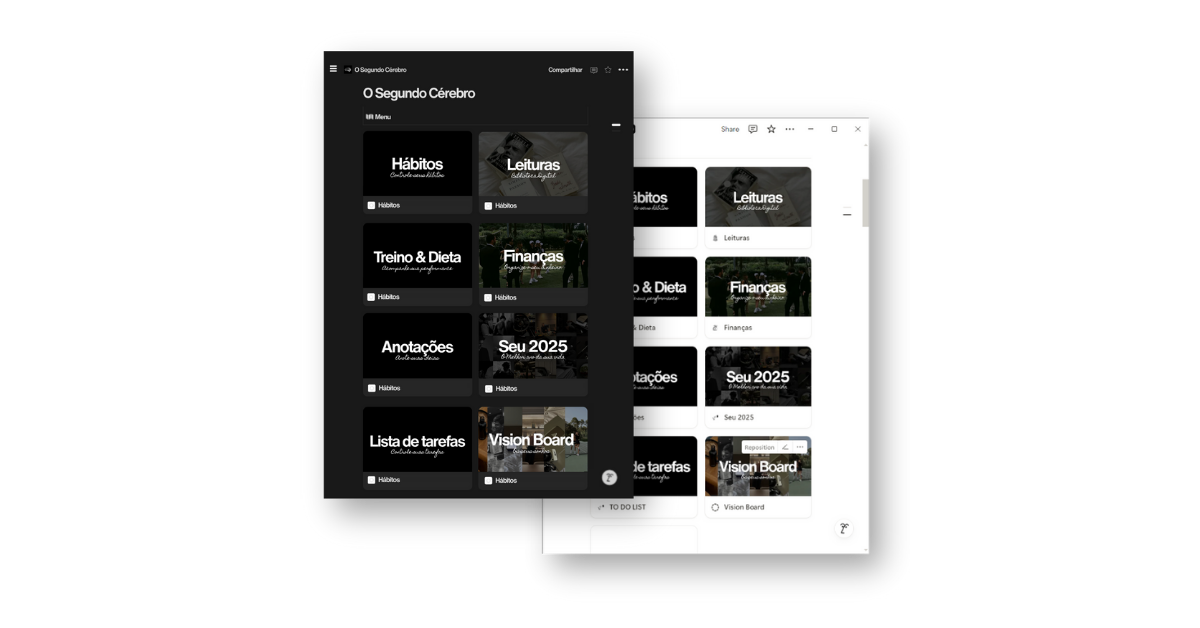Open comments icon next to Share in light window
1200x628 pixels.
753,129
